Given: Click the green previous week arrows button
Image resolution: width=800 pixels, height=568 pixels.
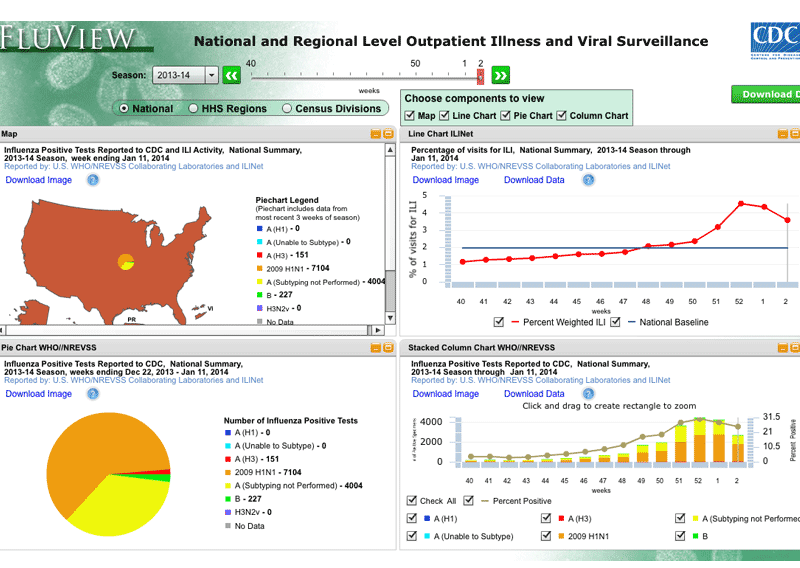Looking at the screenshot, I should click(x=232, y=76).
